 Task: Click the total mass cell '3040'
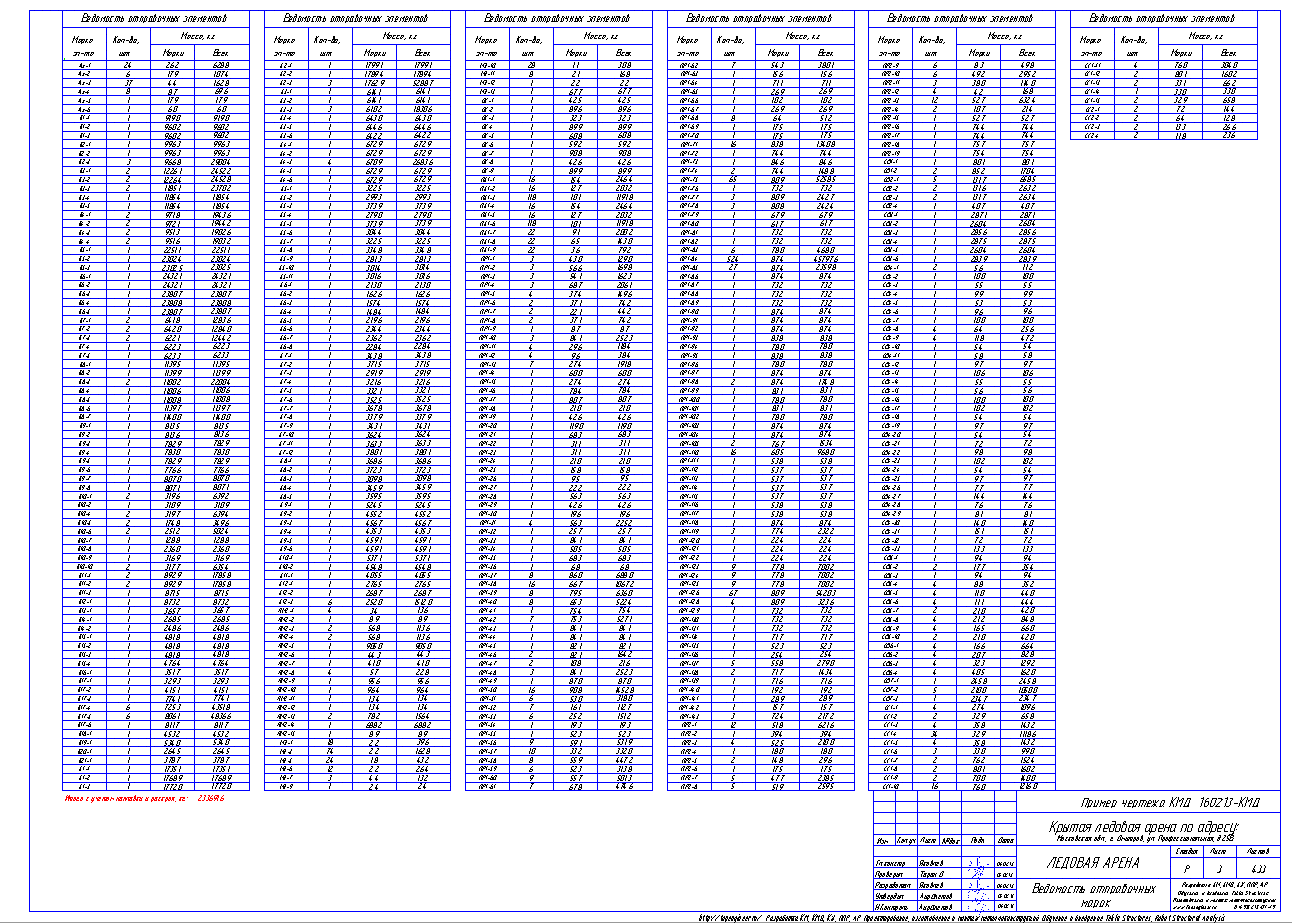point(1230,64)
